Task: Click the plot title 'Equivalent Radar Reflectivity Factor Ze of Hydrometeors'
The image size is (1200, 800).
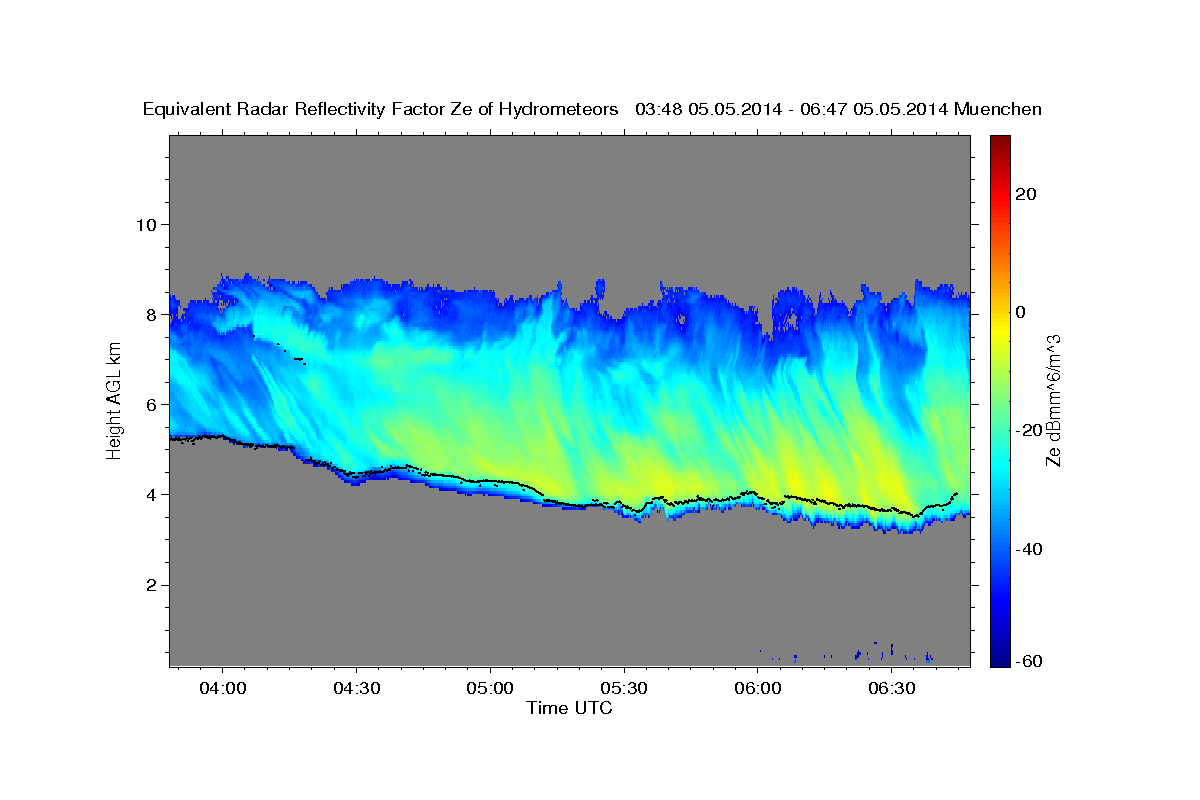Action: tap(381, 110)
